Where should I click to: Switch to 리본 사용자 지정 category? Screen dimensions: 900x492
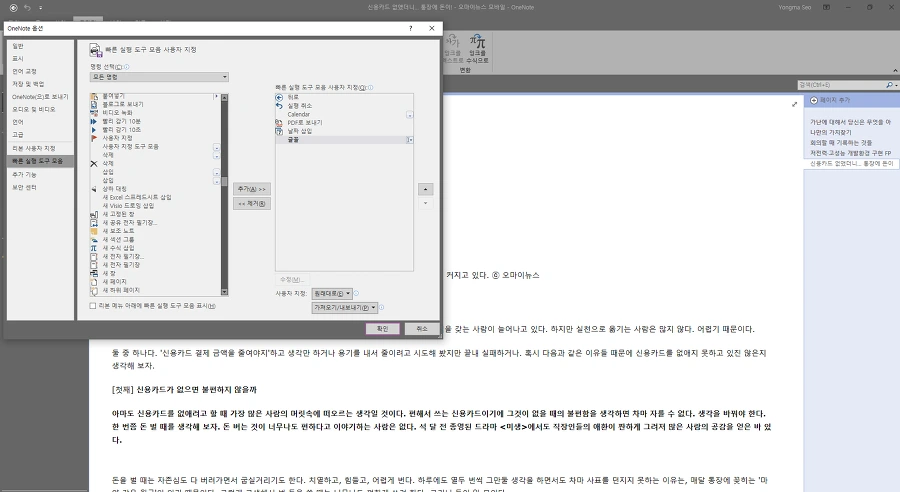point(41,148)
